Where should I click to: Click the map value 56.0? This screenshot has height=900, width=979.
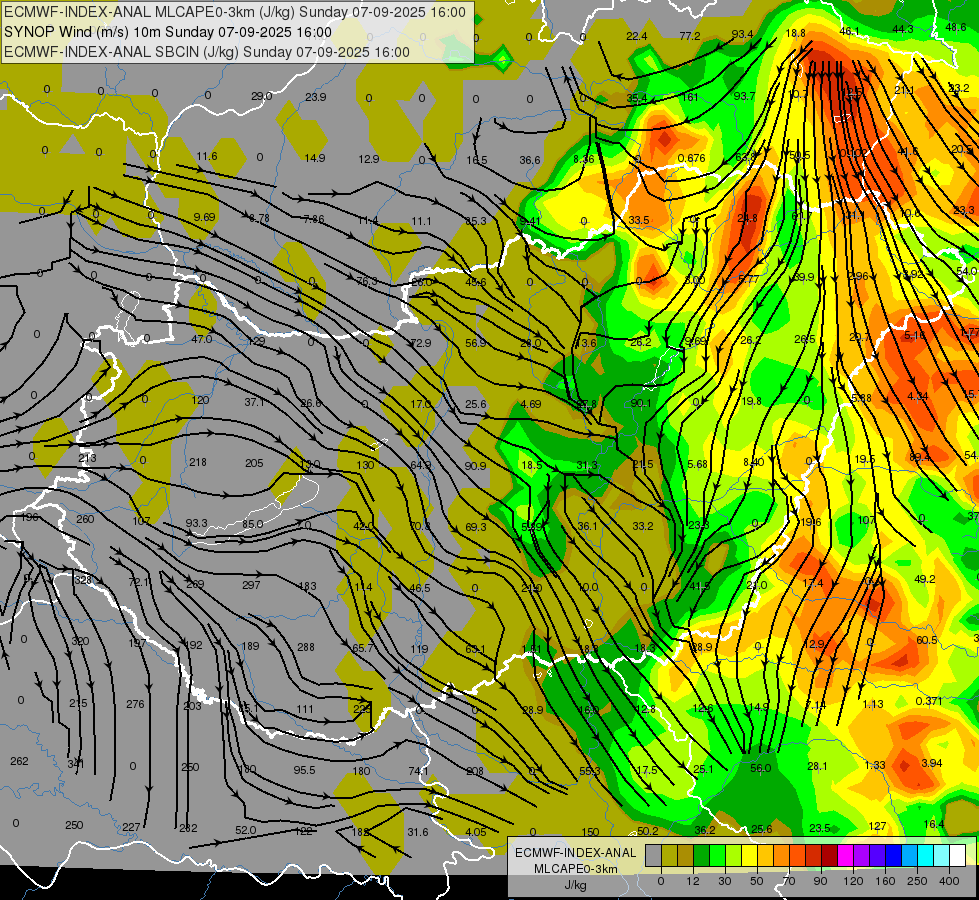[x=760, y=768]
